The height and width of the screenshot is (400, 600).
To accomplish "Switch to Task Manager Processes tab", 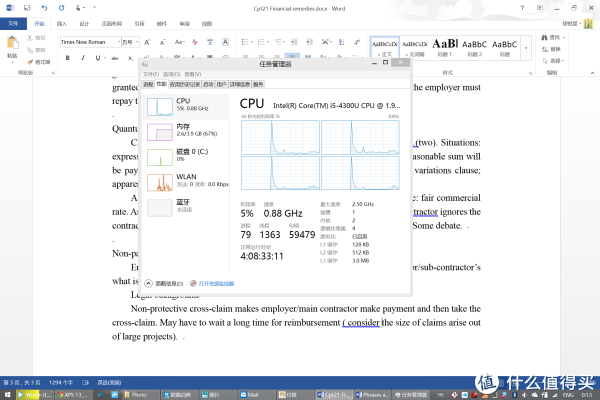I will pos(148,84).
